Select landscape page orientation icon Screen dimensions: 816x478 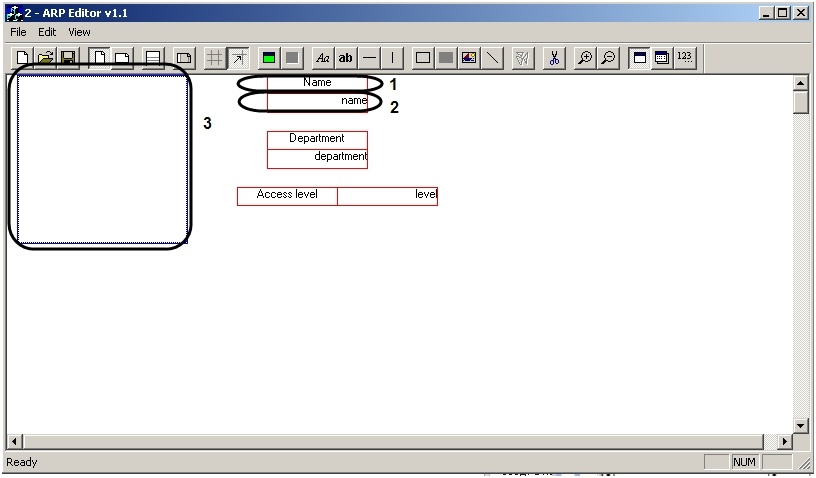coord(122,58)
